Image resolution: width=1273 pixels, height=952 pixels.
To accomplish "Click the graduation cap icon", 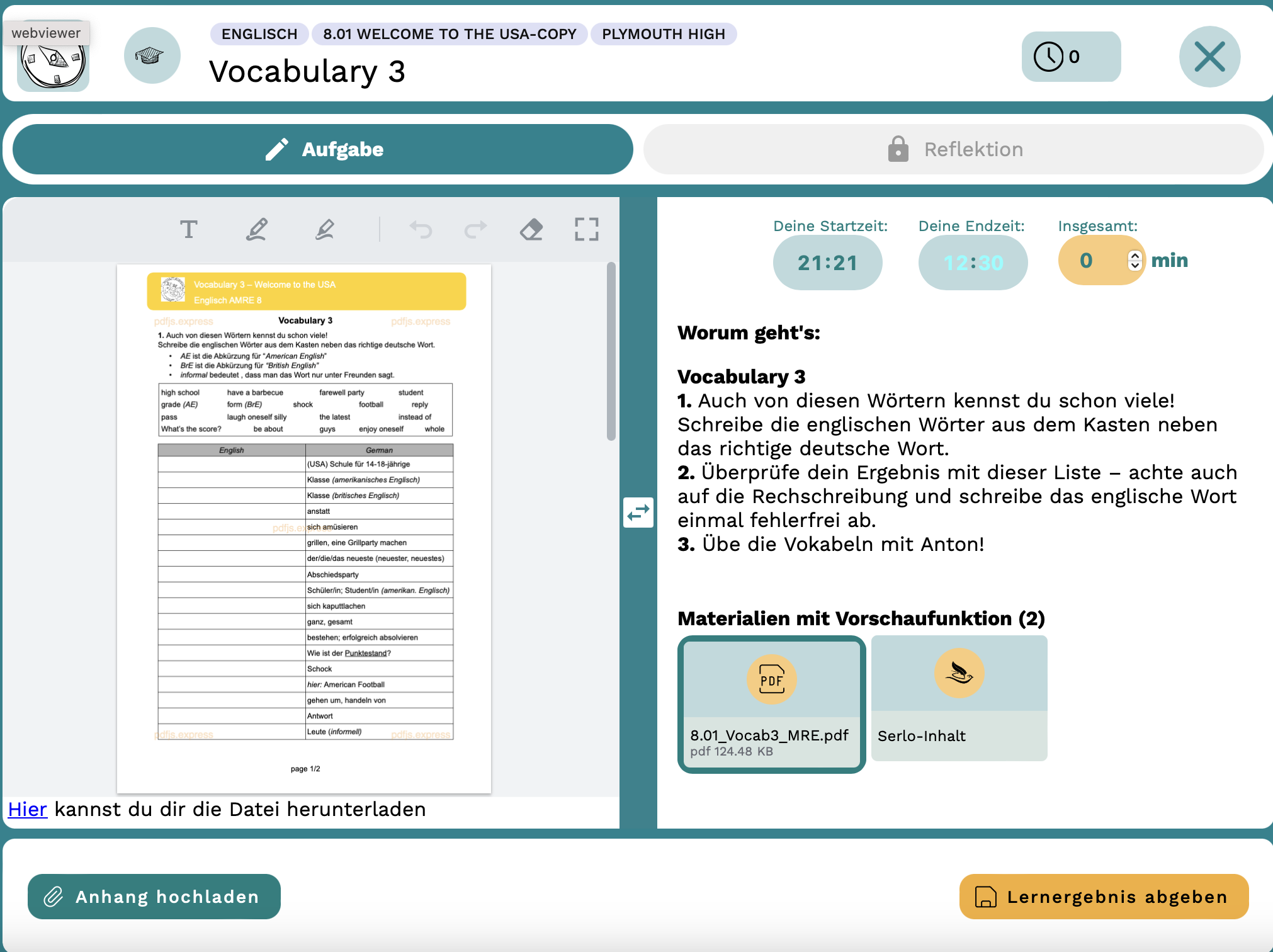I will coord(152,56).
